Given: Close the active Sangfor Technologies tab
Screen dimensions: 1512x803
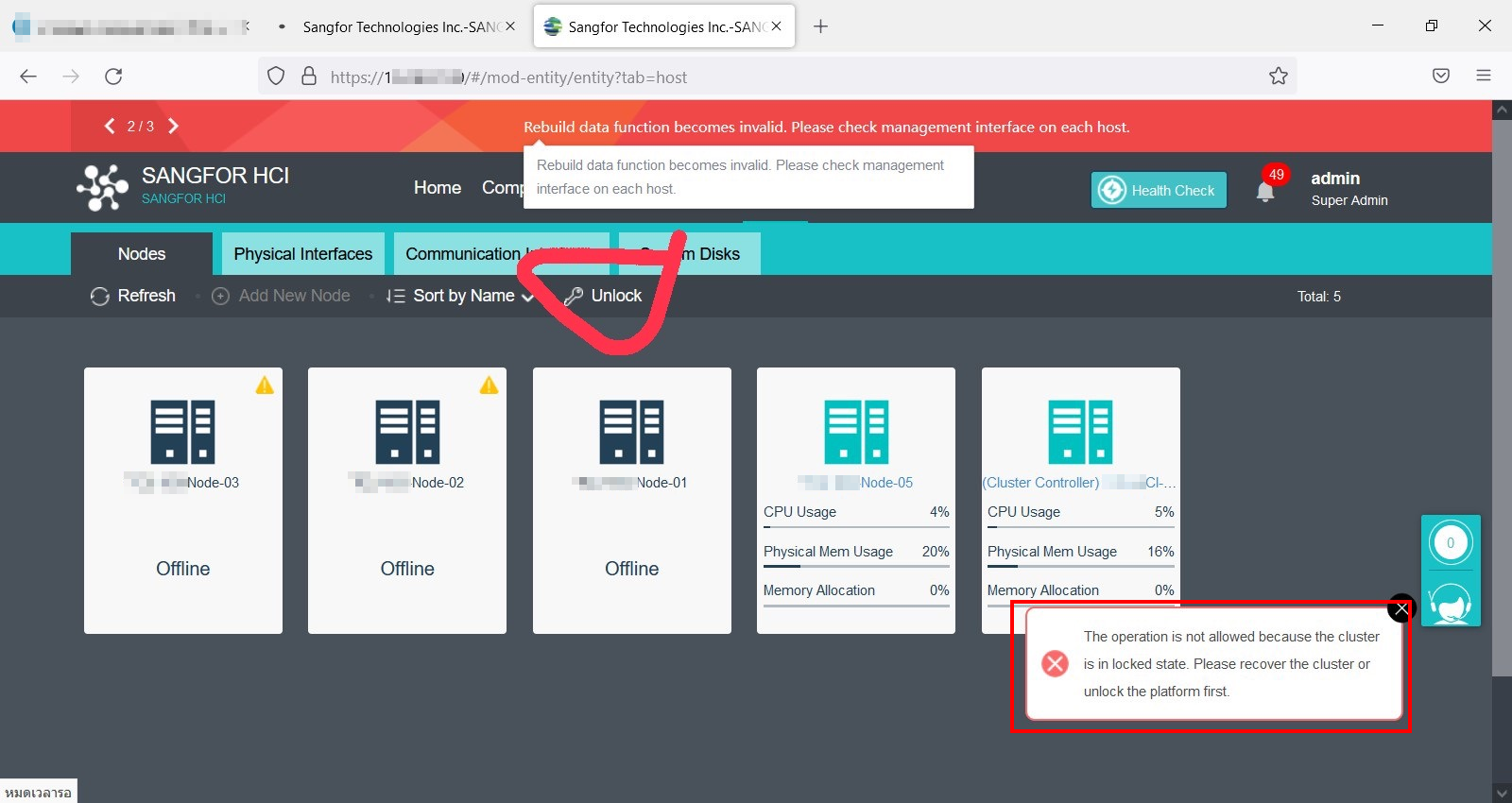Looking at the screenshot, I should [776, 26].
